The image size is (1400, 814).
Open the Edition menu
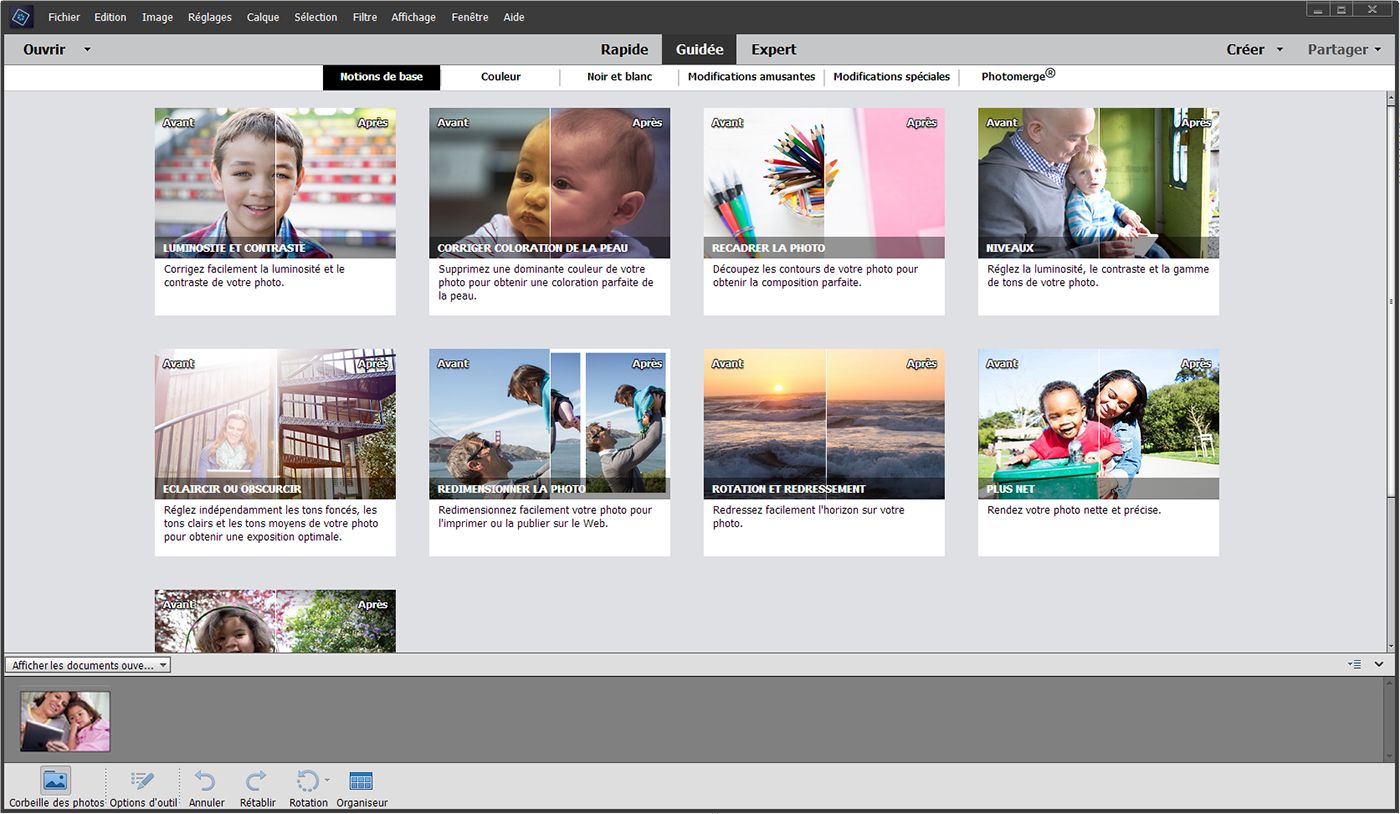point(110,17)
